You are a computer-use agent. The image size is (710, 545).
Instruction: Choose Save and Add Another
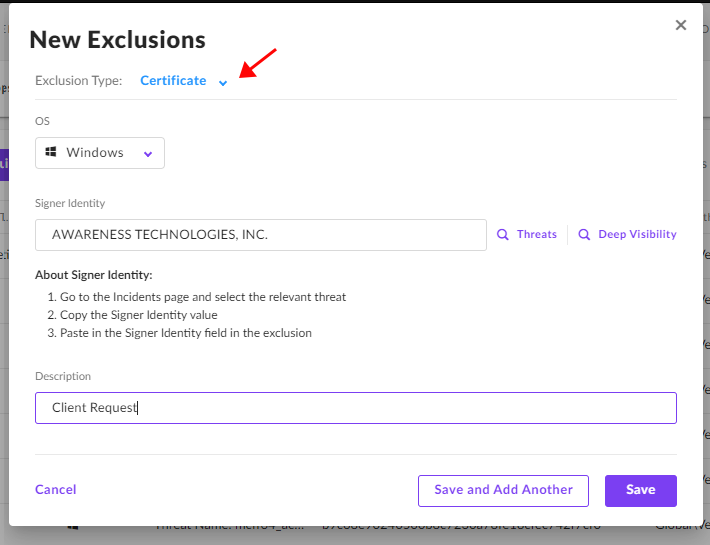click(503, 491)
